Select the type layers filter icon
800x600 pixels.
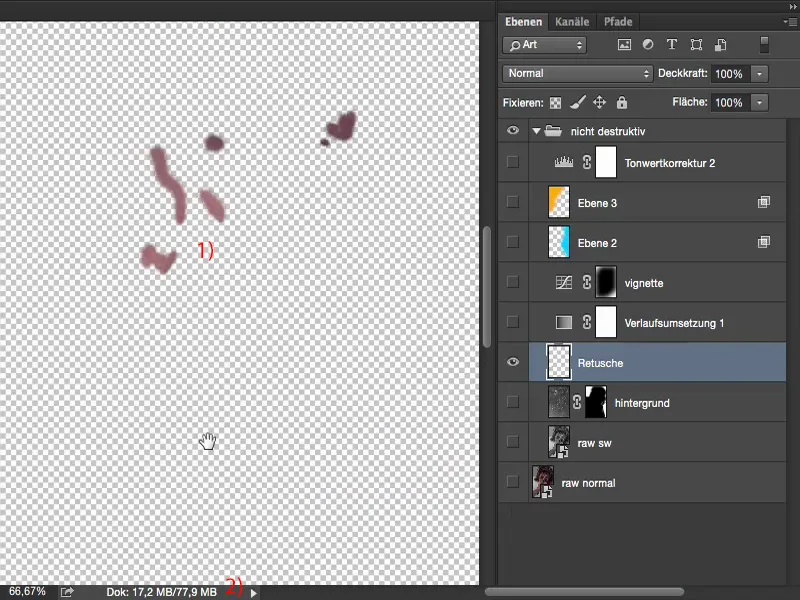pyautogui.click(x=672, y=44)
